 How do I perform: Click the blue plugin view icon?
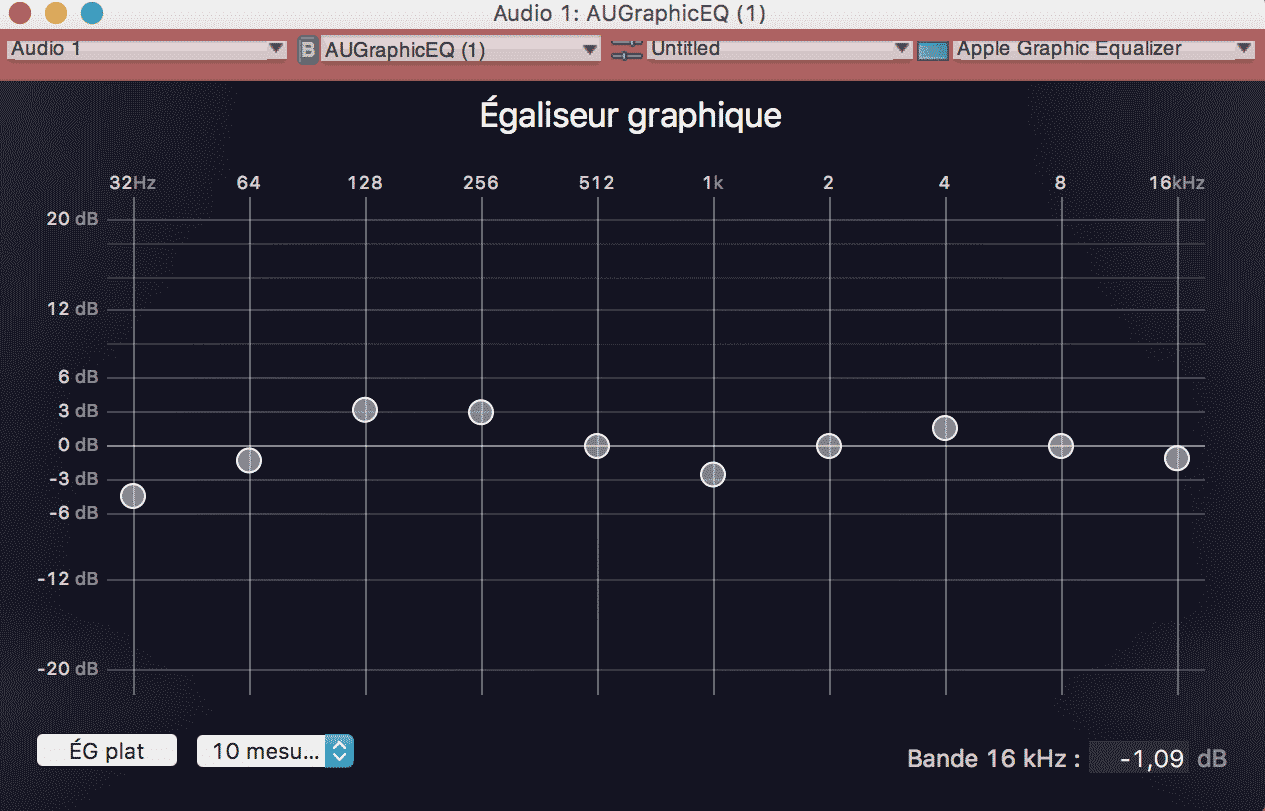[933, 50]
